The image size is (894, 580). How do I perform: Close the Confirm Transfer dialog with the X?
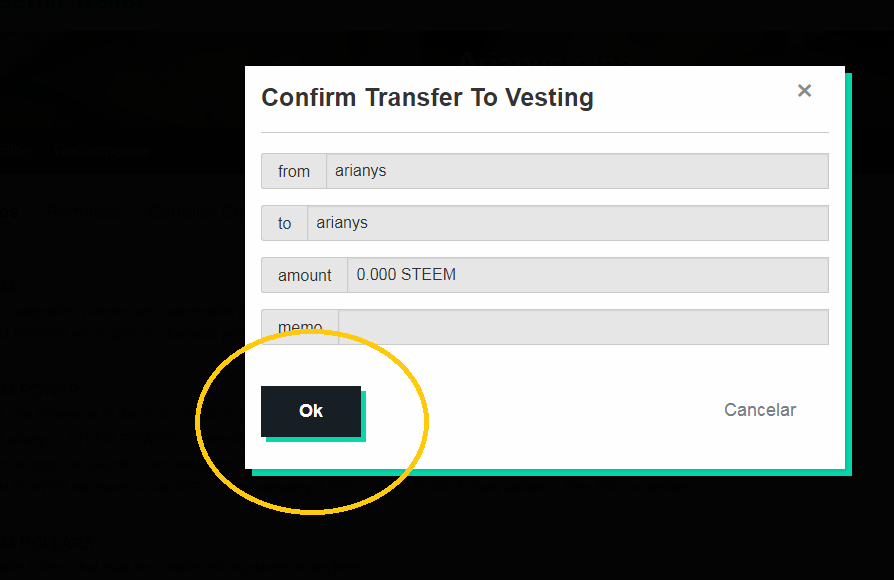pyautogui.click(x=804, y=90)
